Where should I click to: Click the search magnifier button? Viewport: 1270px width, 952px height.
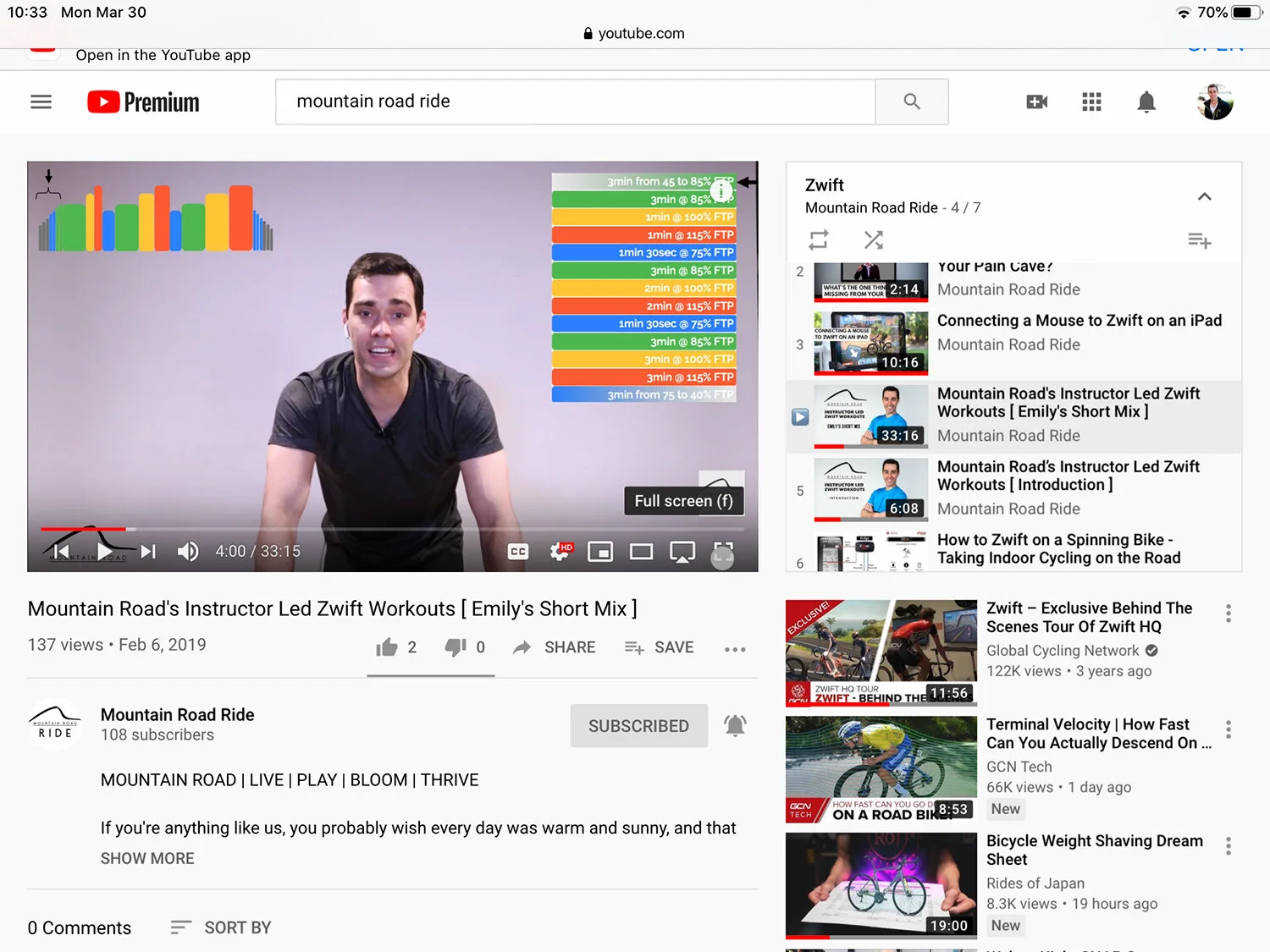click(x=912, y=102)
